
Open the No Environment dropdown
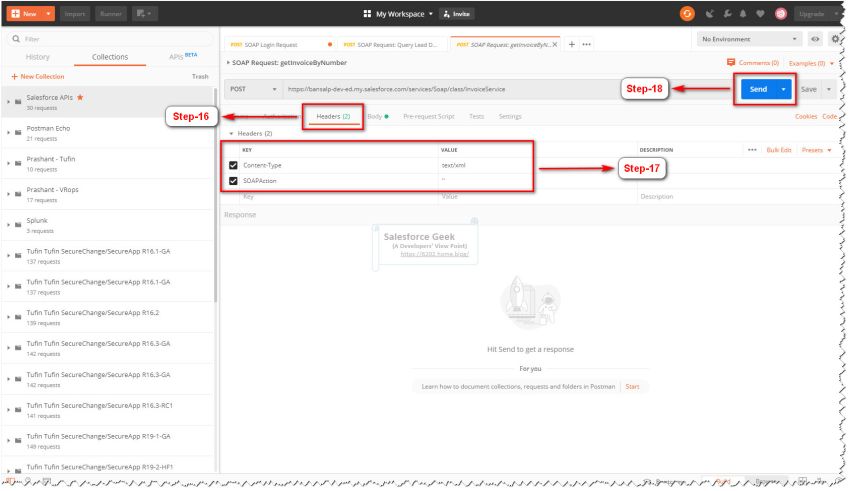(749, 39)
